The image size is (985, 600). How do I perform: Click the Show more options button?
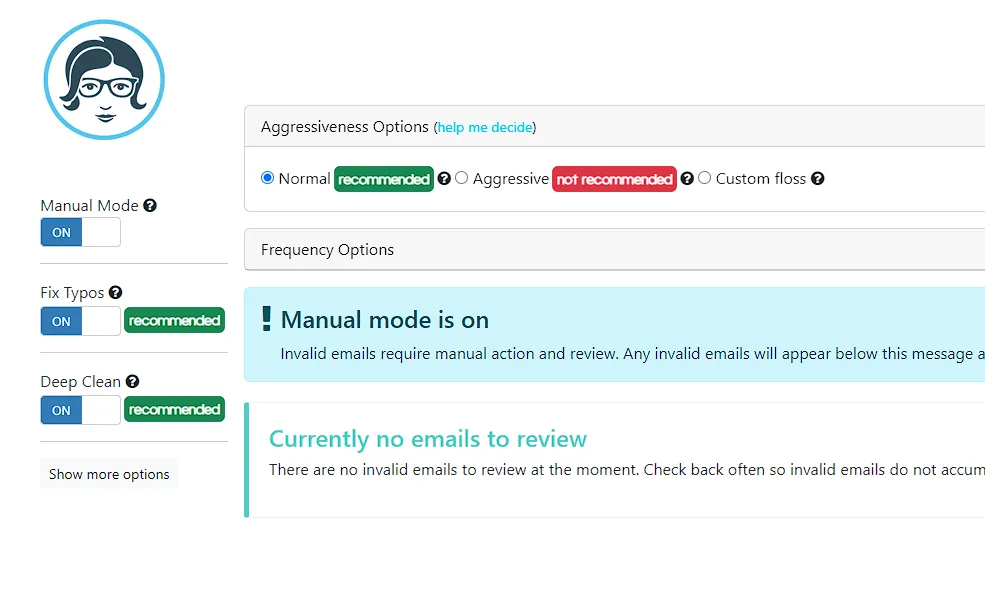[x=109, y=474]
